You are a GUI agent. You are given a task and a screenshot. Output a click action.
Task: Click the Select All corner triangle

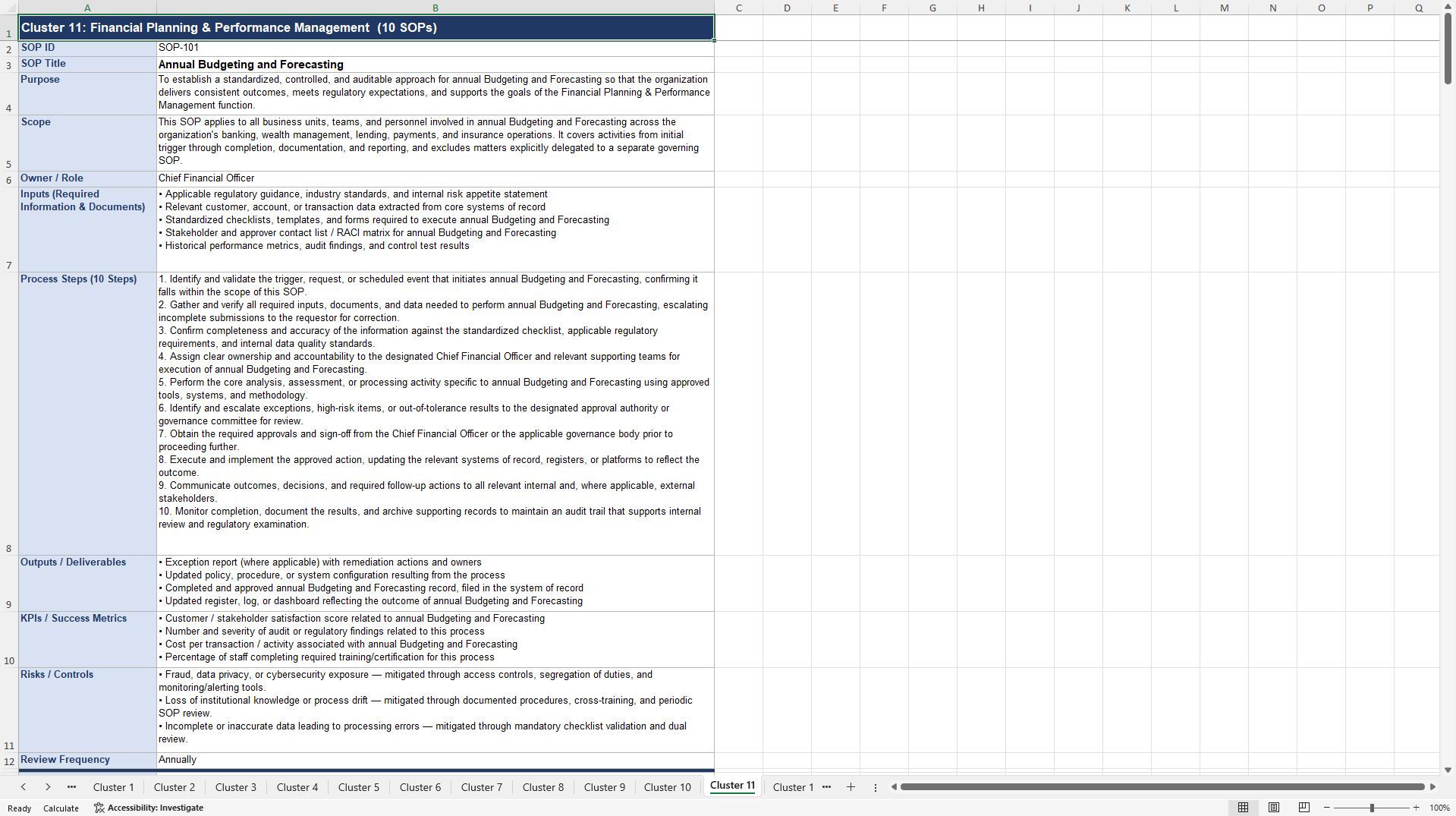(x=9, y=8)
